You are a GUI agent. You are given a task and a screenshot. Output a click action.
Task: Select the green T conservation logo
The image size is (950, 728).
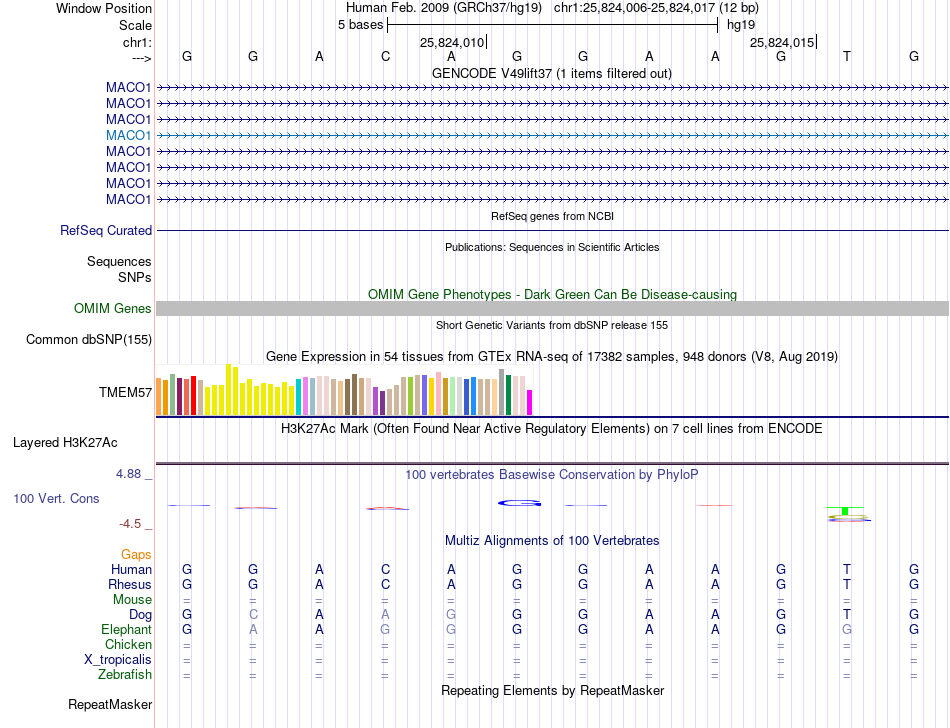845,511
